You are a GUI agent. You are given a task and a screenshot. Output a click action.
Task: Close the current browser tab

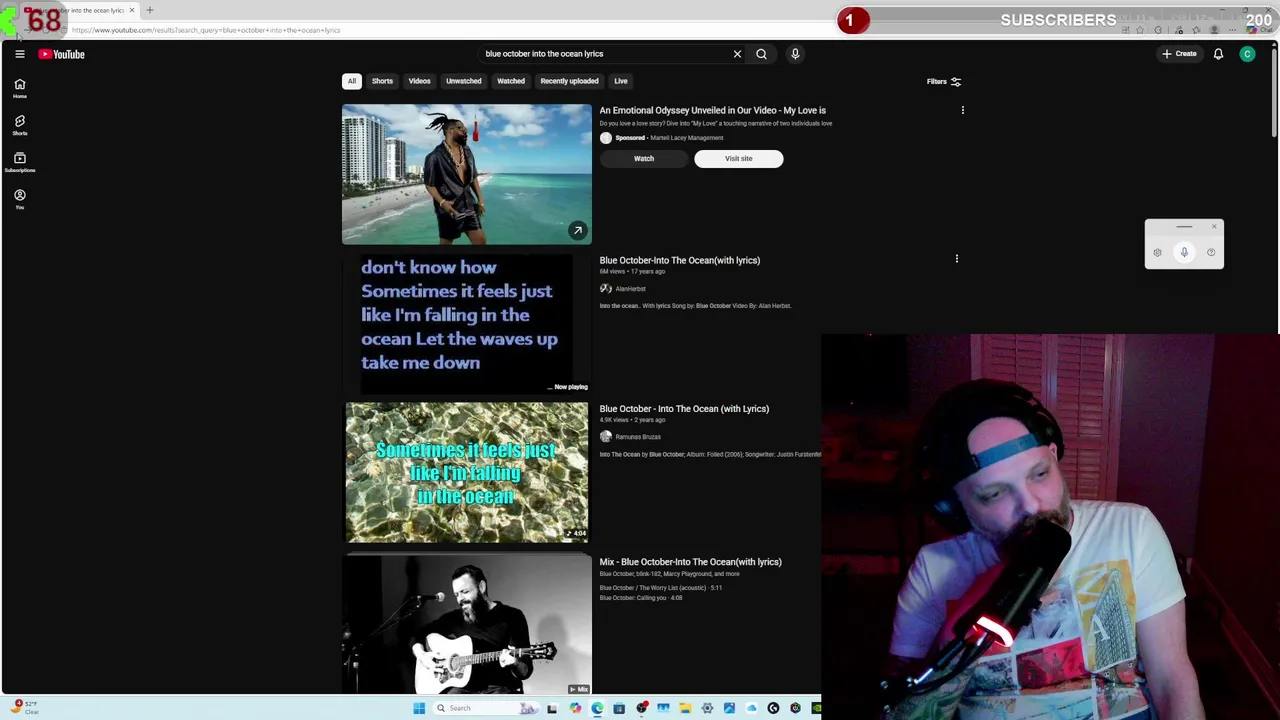pos(131,10)
